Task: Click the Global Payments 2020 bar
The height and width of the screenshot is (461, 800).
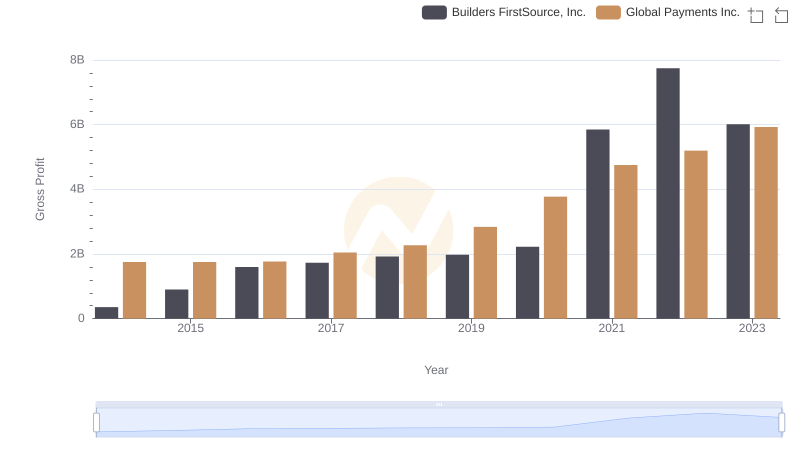Action: pyautogui.click(x=555, y=258)
